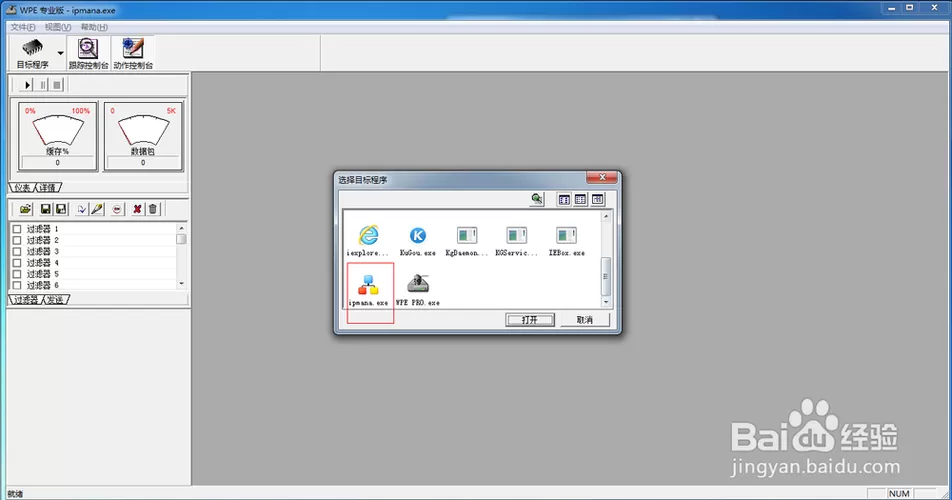Switch to the 过滤器 tab
This screenshot has height=500, width=952.
pyautogui.click(x=27, y=299)
